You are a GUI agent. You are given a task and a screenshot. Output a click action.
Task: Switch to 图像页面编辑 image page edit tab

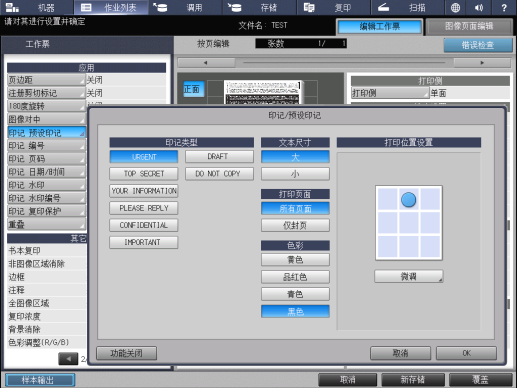click(469, 27)
